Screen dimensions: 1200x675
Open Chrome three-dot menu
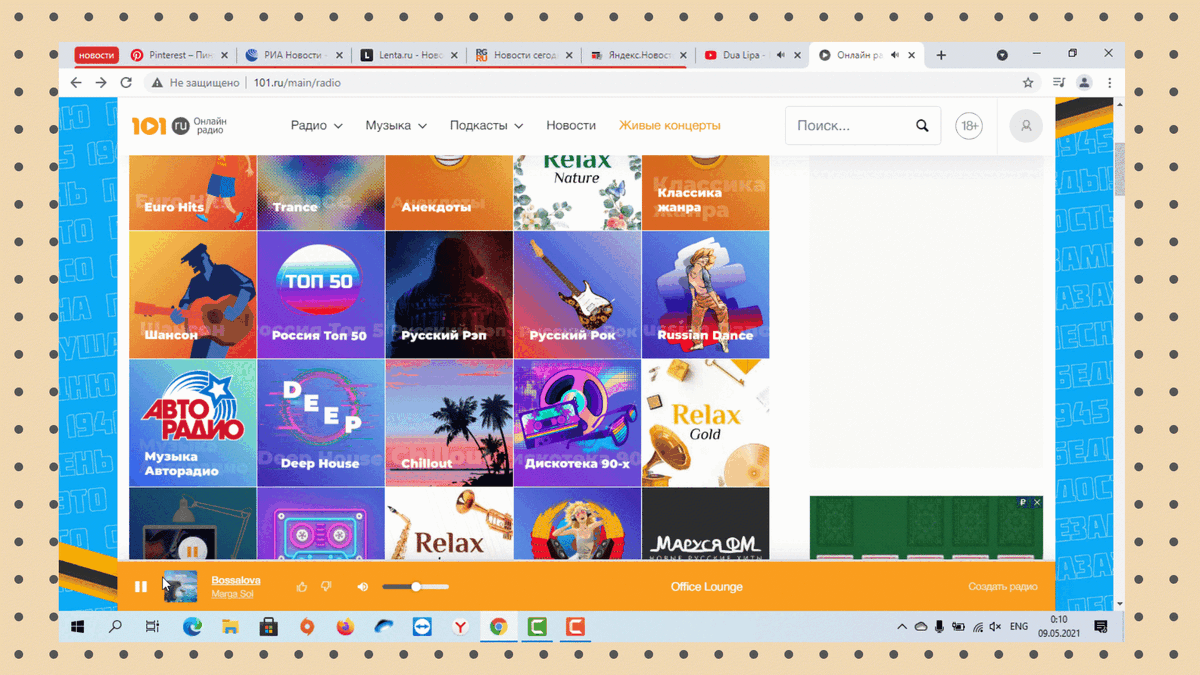[1109, 83]
